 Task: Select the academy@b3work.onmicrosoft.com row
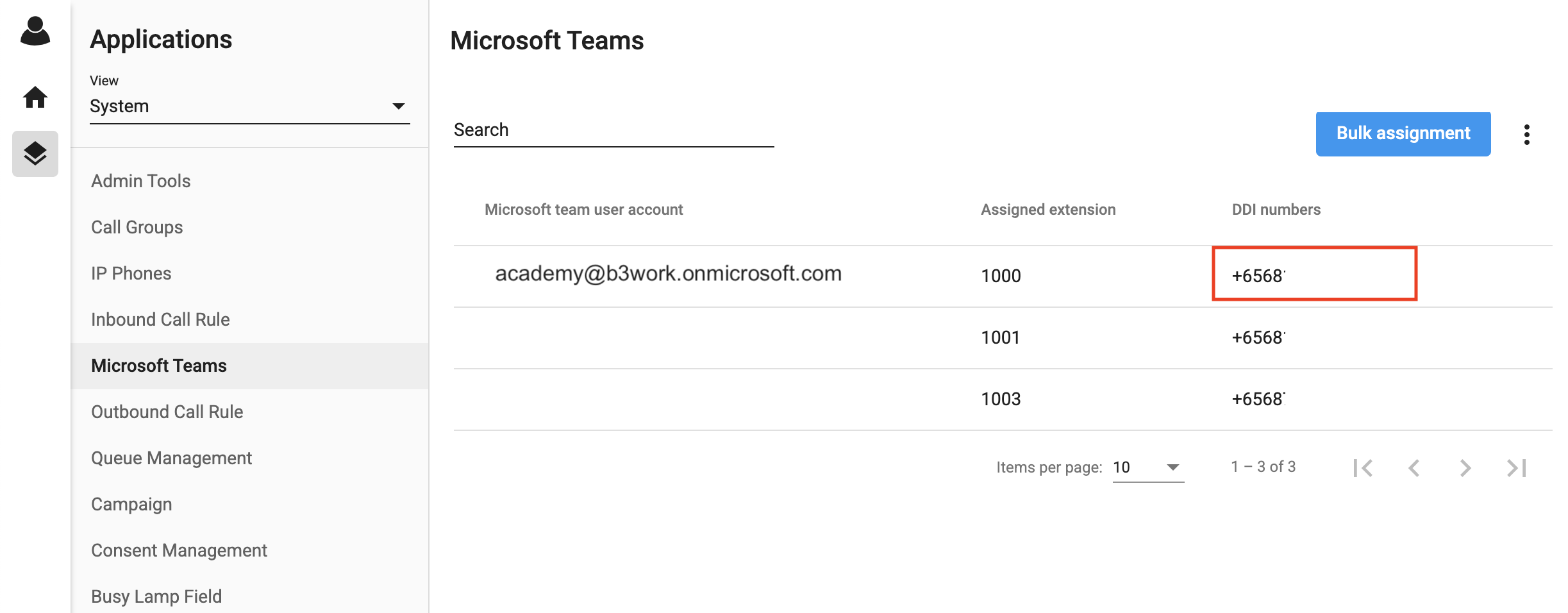click(x=1003, y=276)
